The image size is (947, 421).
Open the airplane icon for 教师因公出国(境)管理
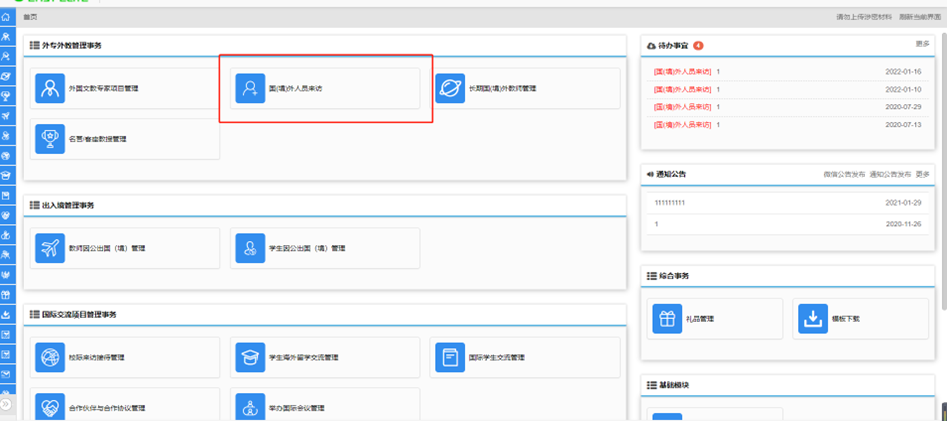point(50,248)
